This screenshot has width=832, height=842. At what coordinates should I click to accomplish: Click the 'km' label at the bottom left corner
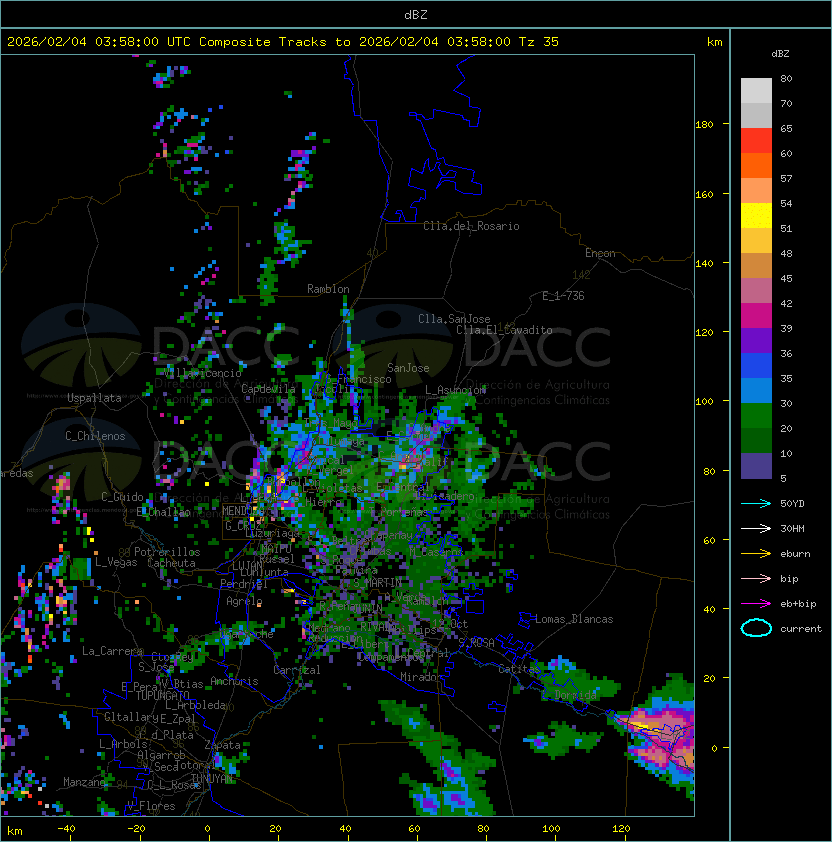click(15, 831)
